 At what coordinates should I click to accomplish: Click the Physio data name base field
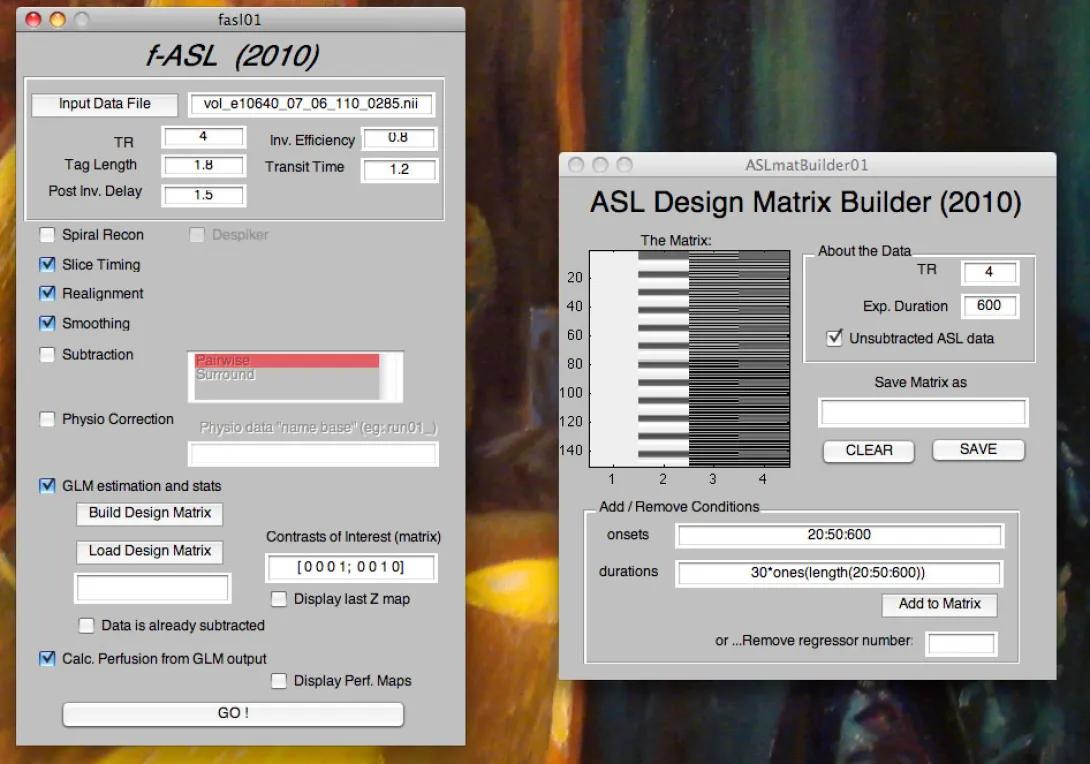tap(313, 454)
